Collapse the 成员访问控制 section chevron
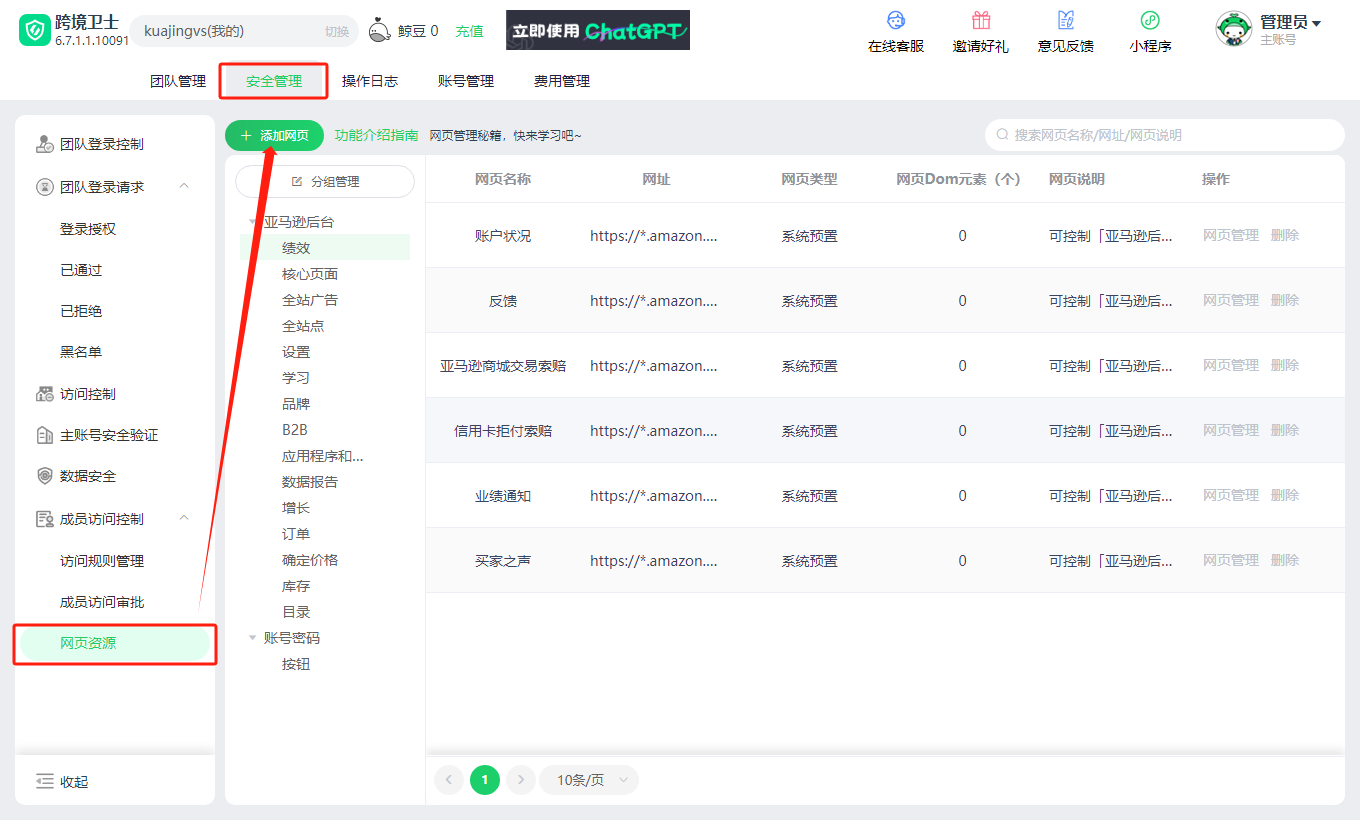 (x=184, y=518)
